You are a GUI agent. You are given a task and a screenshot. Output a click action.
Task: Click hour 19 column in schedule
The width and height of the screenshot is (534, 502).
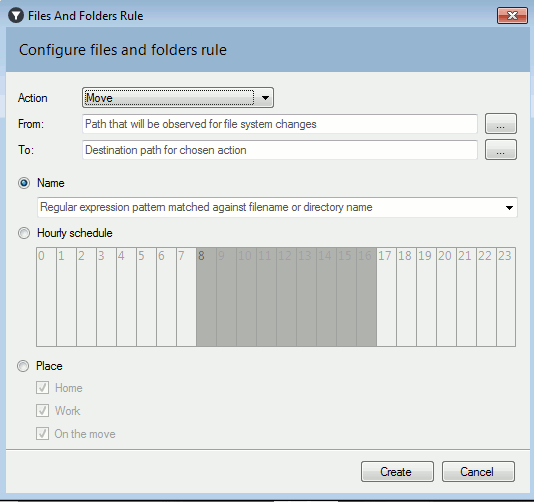point(426,297)
